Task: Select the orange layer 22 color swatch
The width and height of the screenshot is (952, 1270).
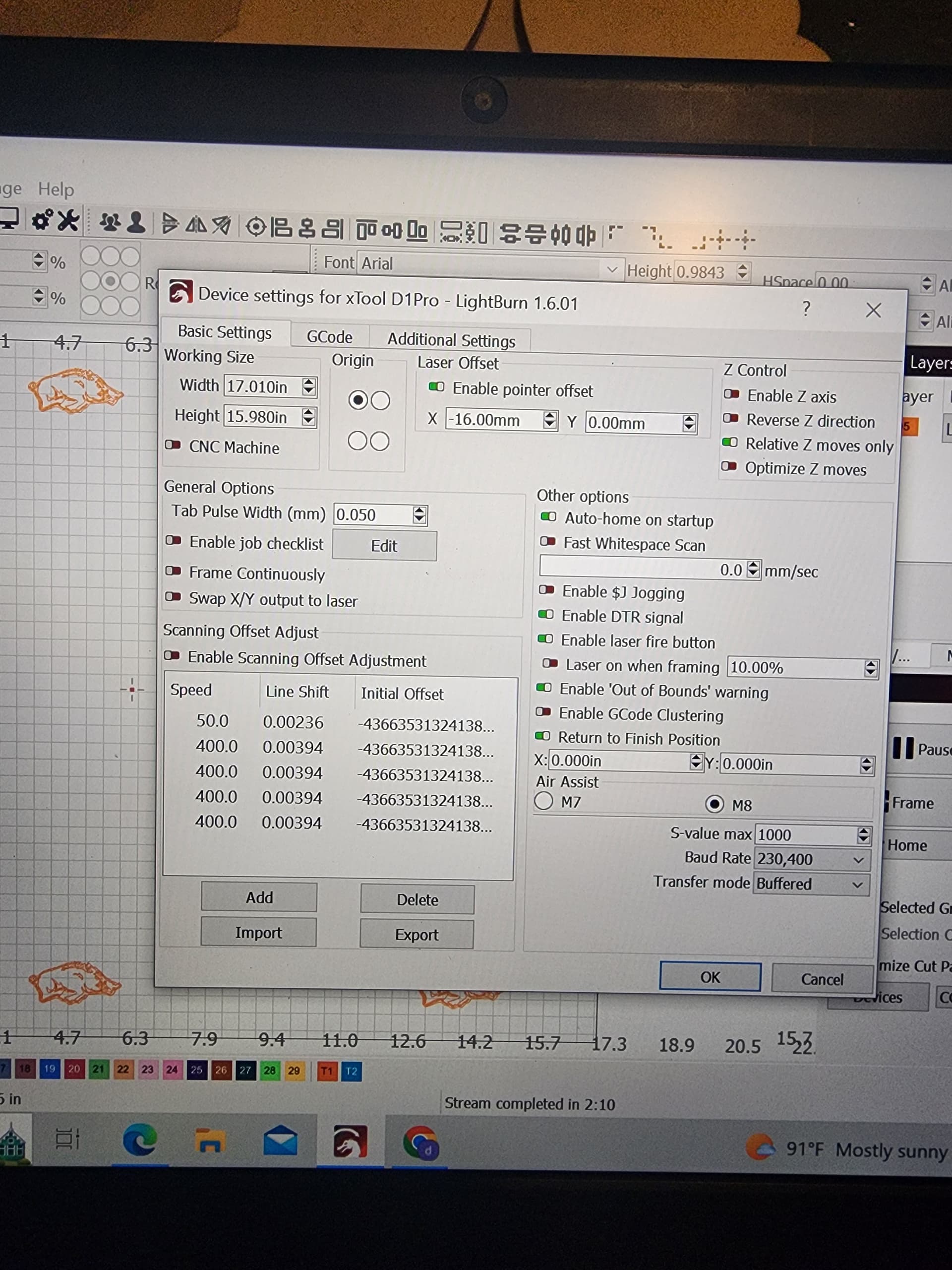Action: [123, 1069]
